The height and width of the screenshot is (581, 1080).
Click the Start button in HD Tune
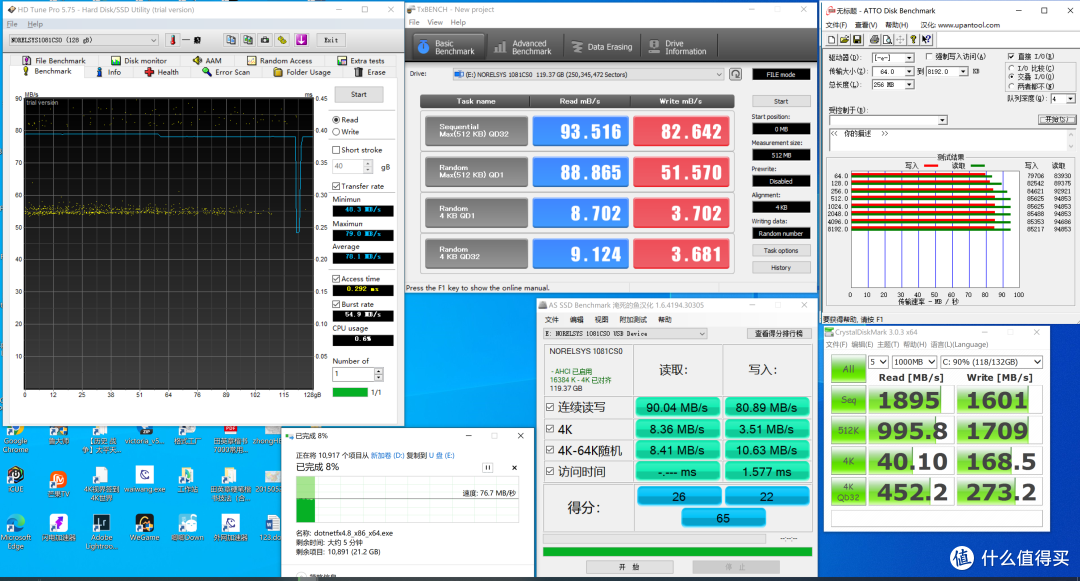359,94
